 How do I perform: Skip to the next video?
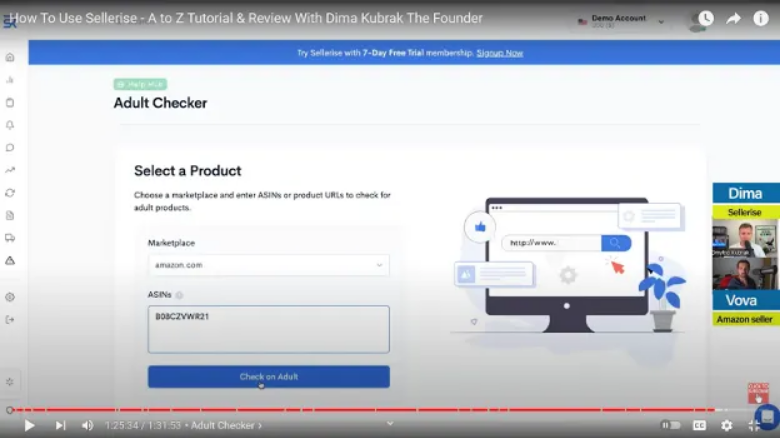tap(60, 426)
